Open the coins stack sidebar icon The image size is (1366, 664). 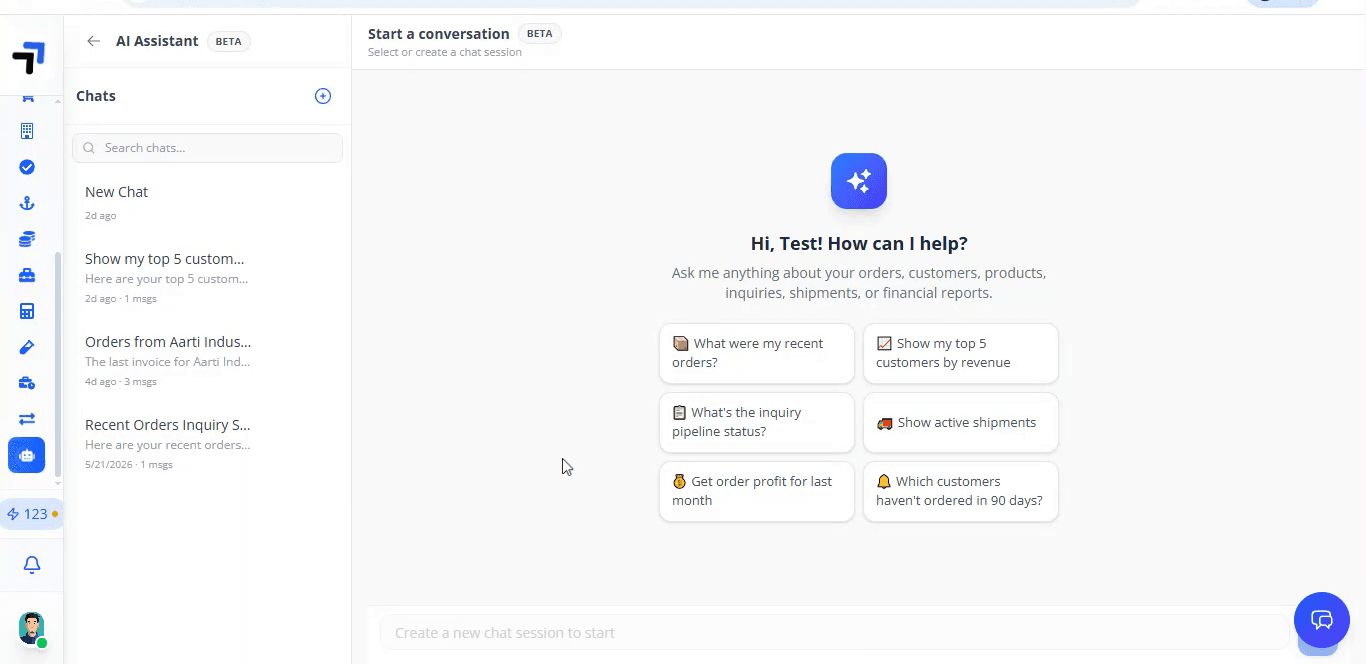point(27,239)
